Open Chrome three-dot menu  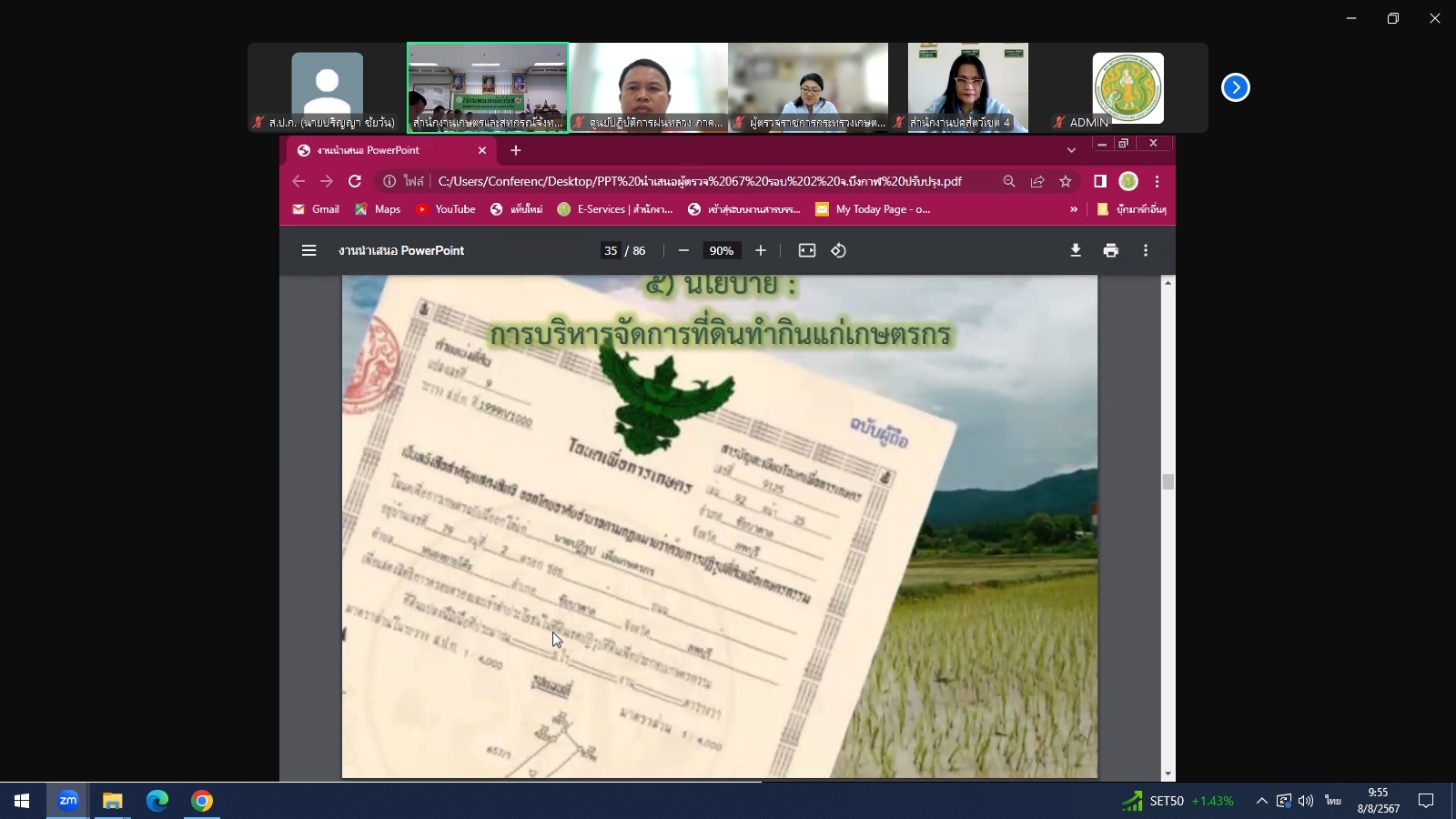click(1157, 181)
